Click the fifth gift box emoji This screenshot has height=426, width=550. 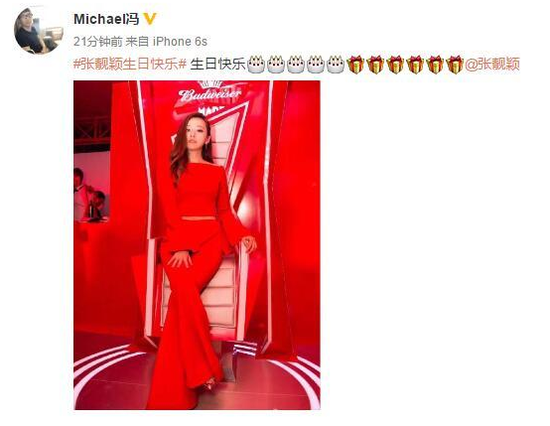point(435,65)
